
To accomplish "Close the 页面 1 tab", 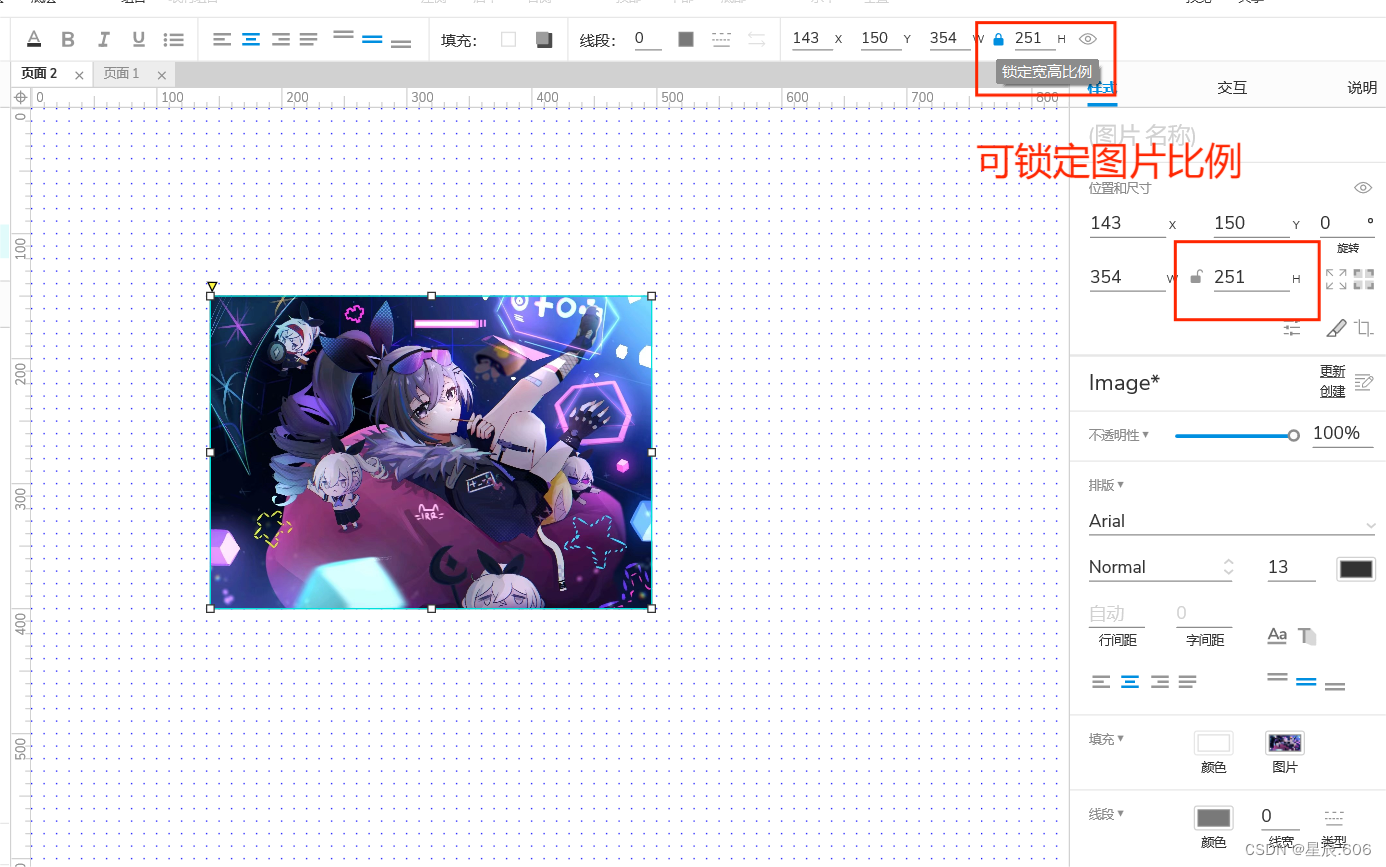I will (162, 75).
